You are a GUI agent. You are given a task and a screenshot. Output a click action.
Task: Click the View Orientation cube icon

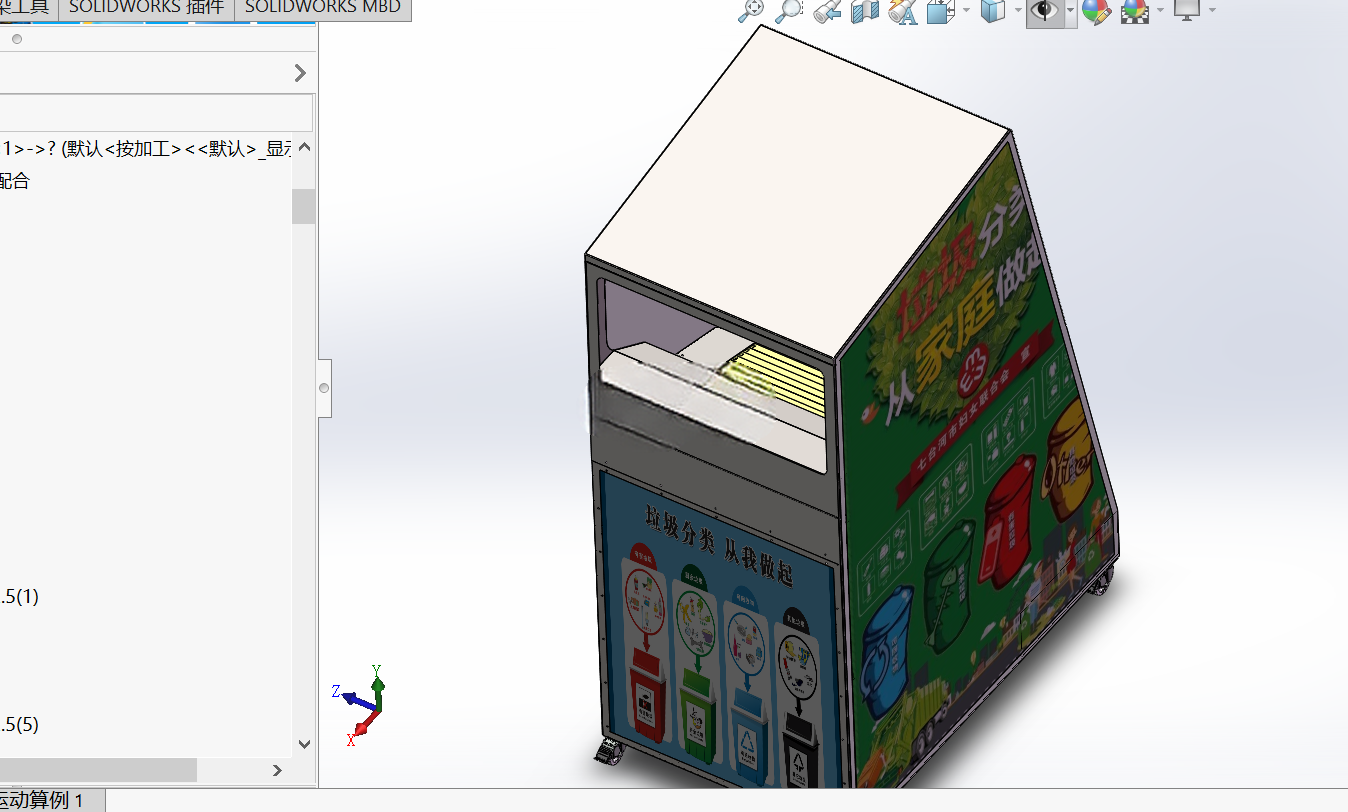pos(940,11)
